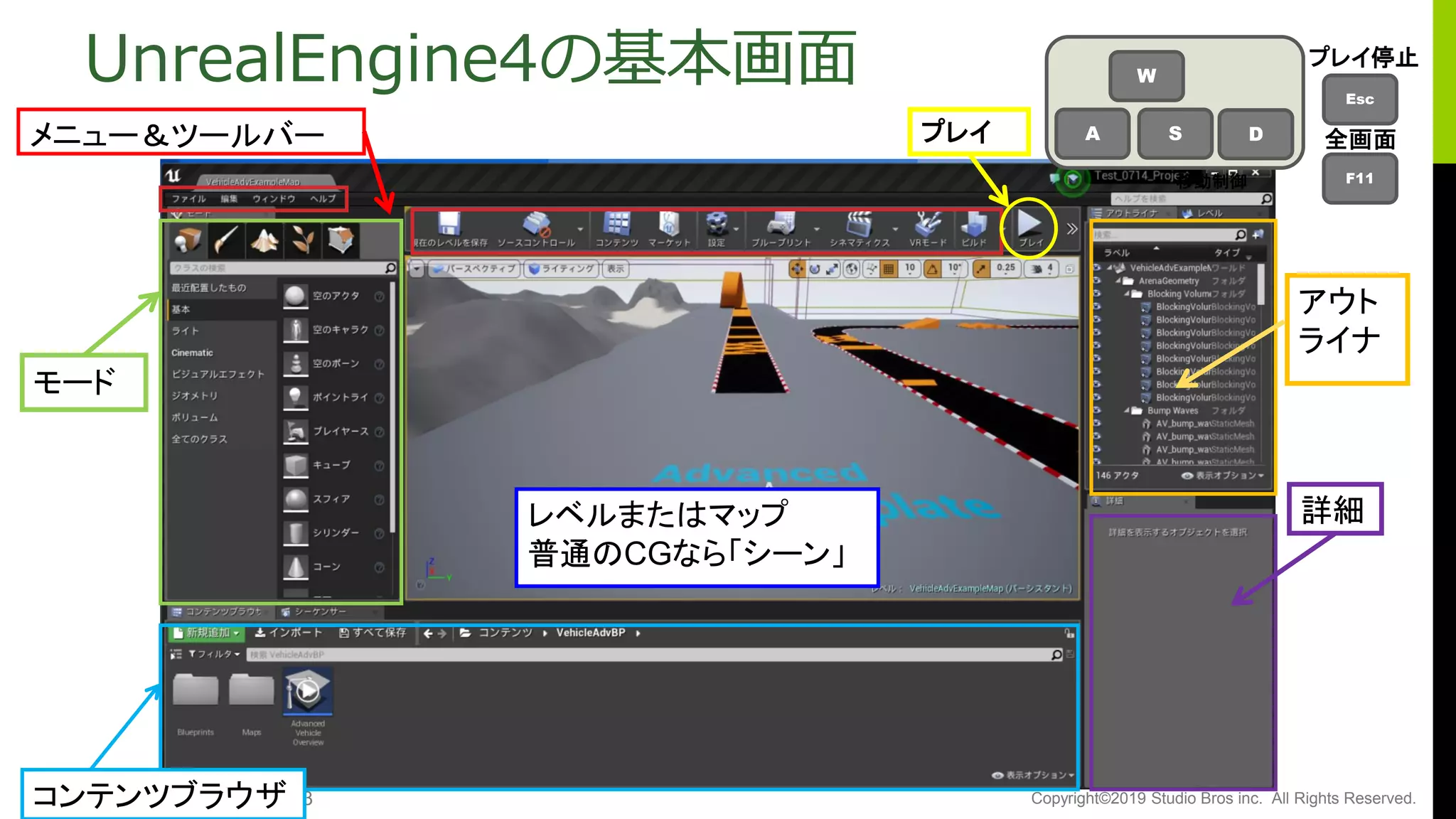
Task: Open the コンテンツ (Content) toolbar icon
Action: [x=616, y=224]
